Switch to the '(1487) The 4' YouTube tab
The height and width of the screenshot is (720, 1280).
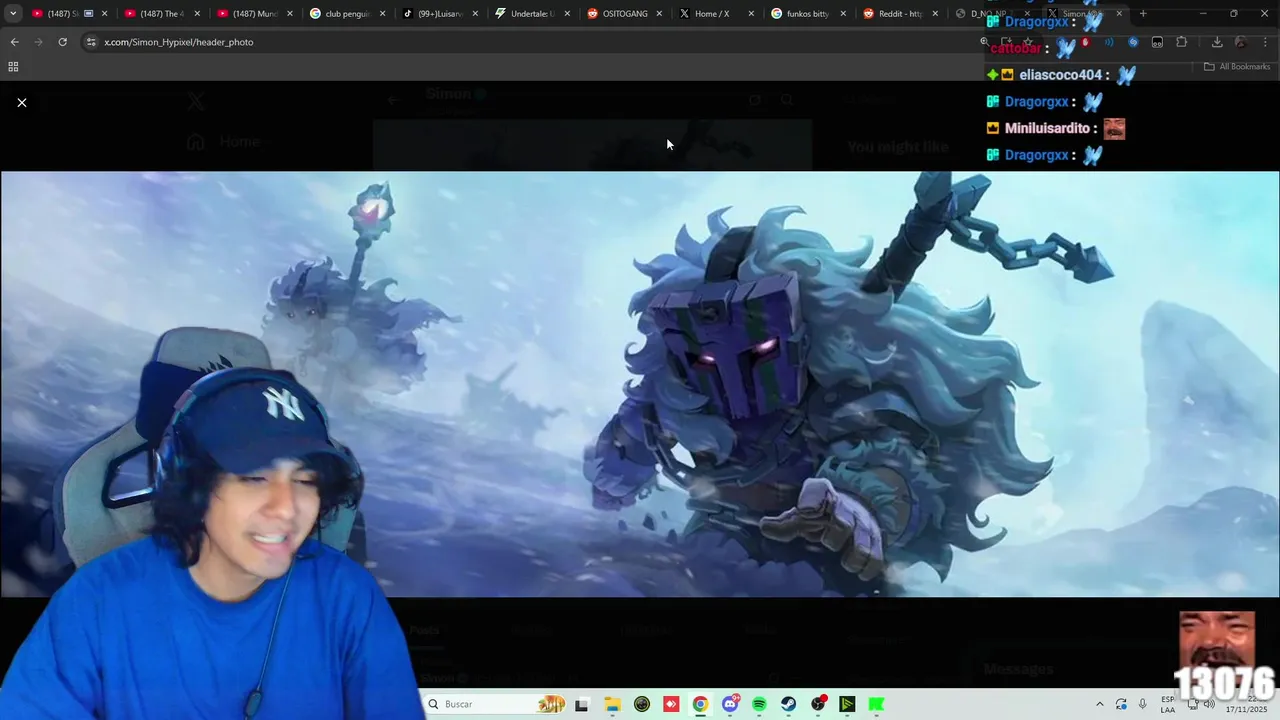[x=161, y=13]
